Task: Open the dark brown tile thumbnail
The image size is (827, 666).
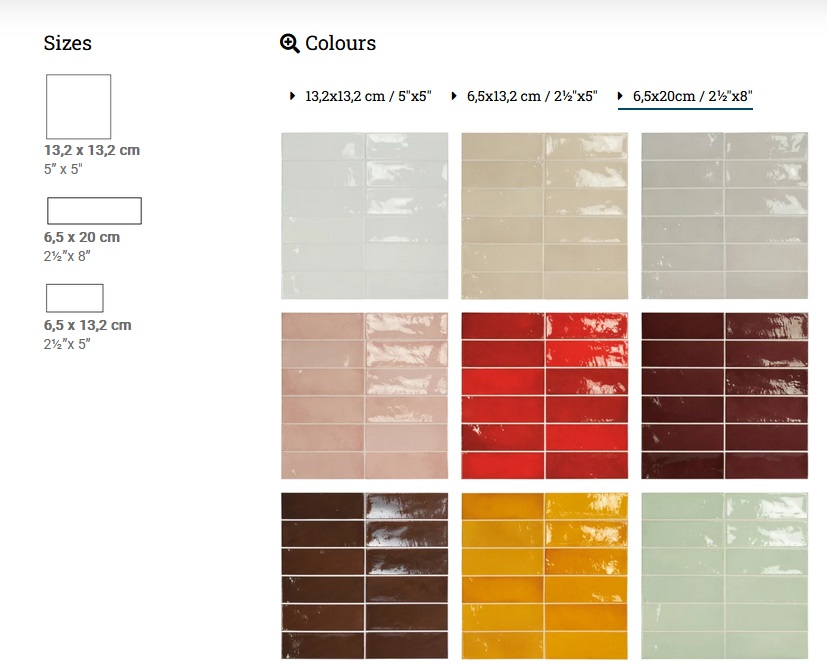Action: point(364,576)
